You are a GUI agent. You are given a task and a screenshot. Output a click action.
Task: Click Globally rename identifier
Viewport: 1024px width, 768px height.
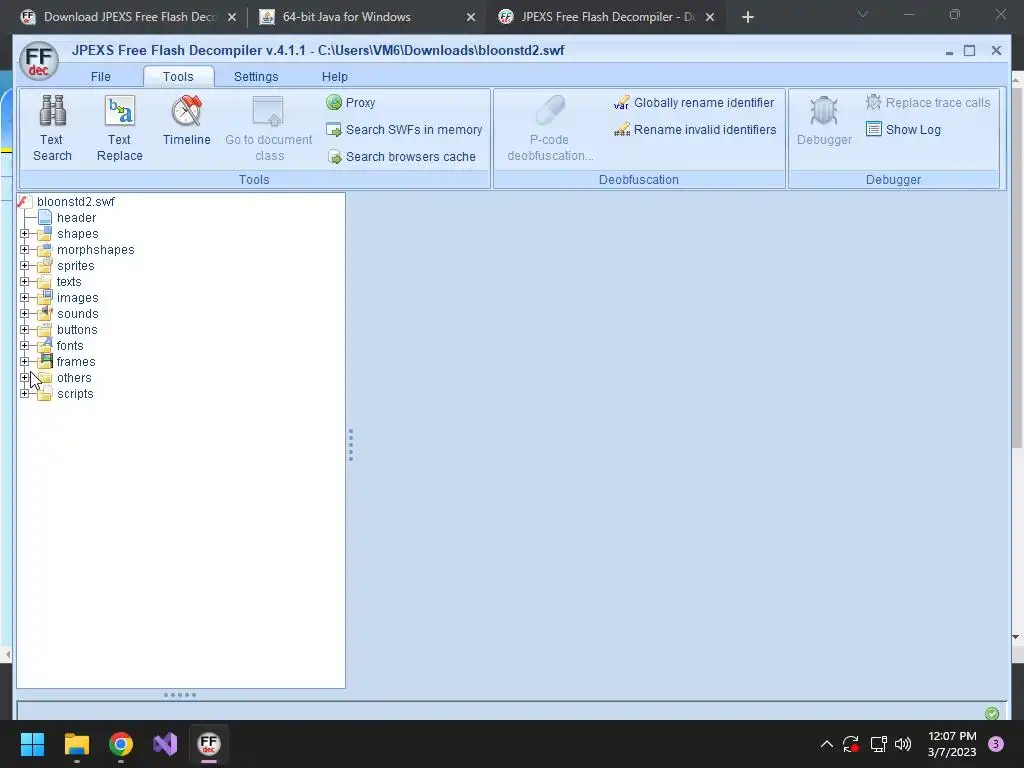point(694,103)
